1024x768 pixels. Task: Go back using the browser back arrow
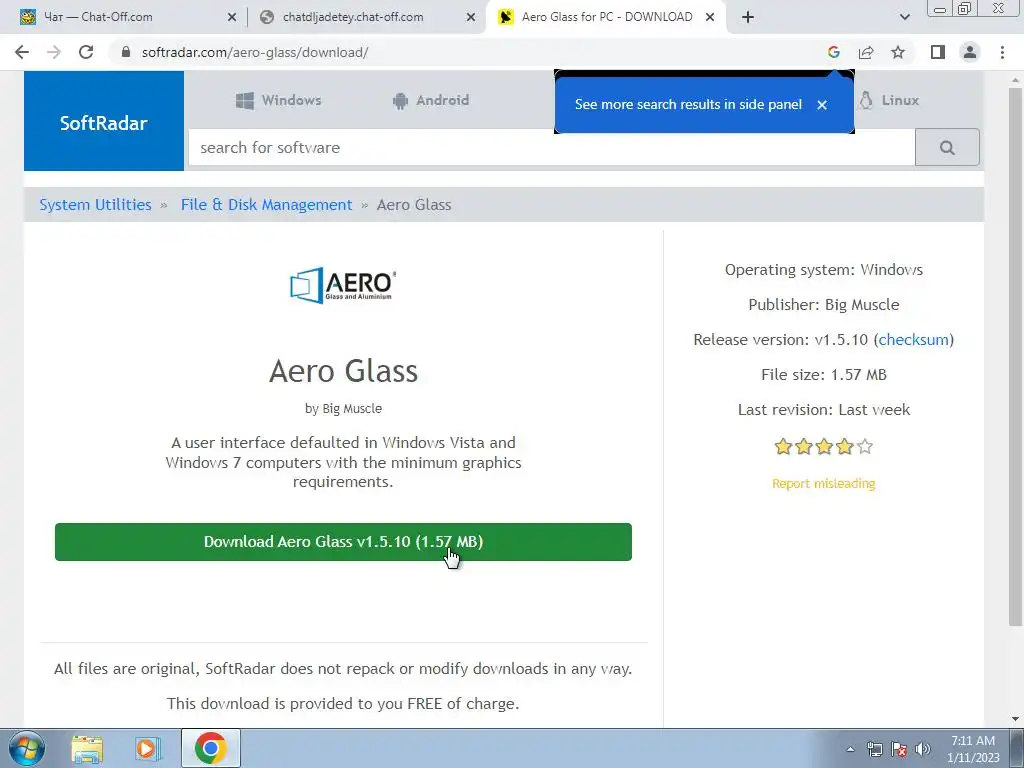tap(22, 52)
